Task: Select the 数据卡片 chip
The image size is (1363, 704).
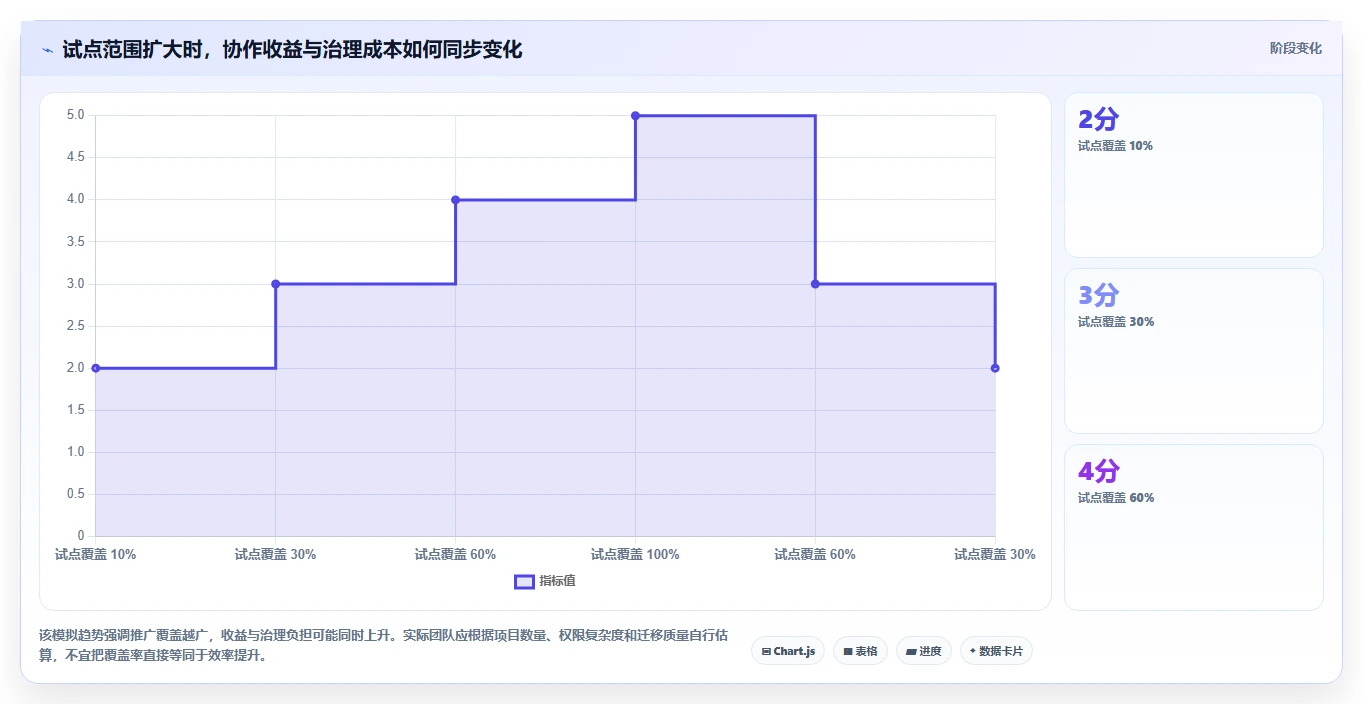Action: pos(996,651)
